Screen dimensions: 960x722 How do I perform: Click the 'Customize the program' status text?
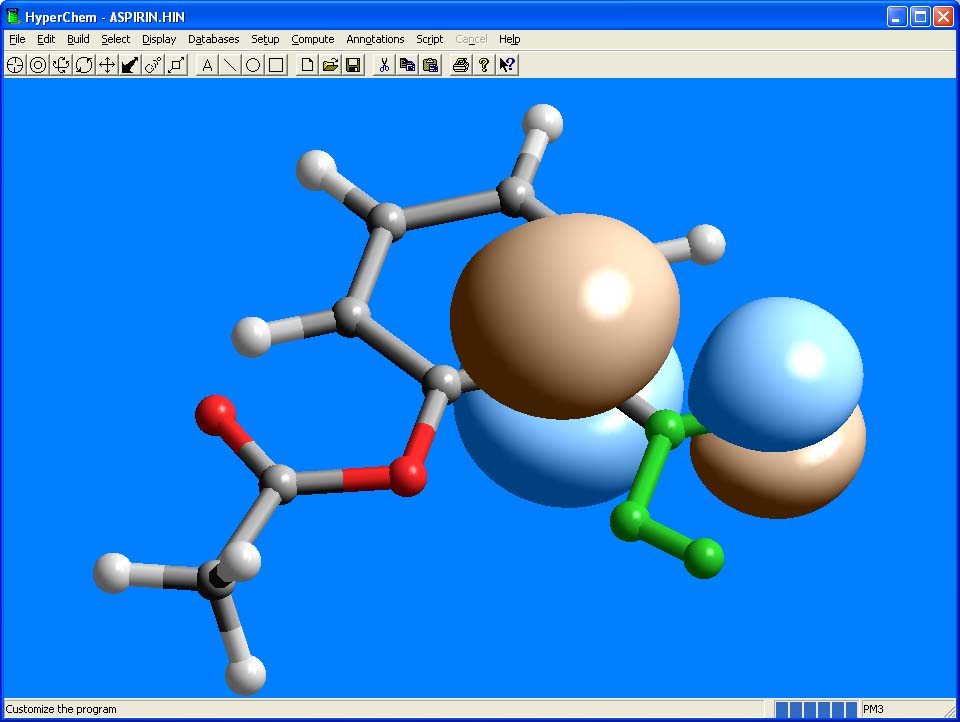coord(61,709)
